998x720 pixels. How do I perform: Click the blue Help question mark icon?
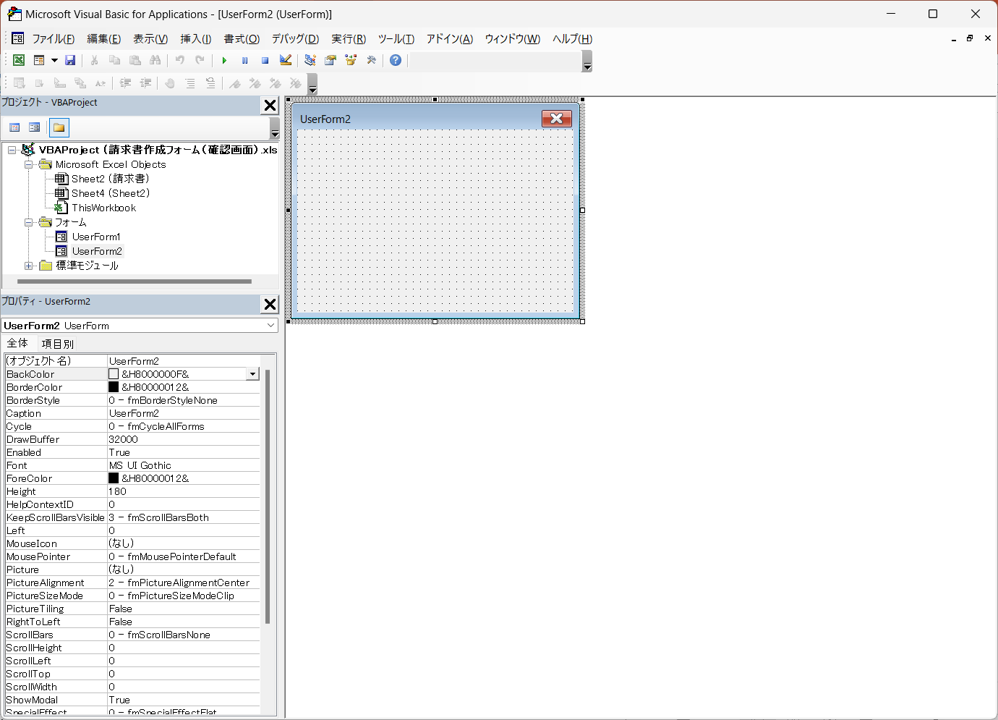[396, 60]
